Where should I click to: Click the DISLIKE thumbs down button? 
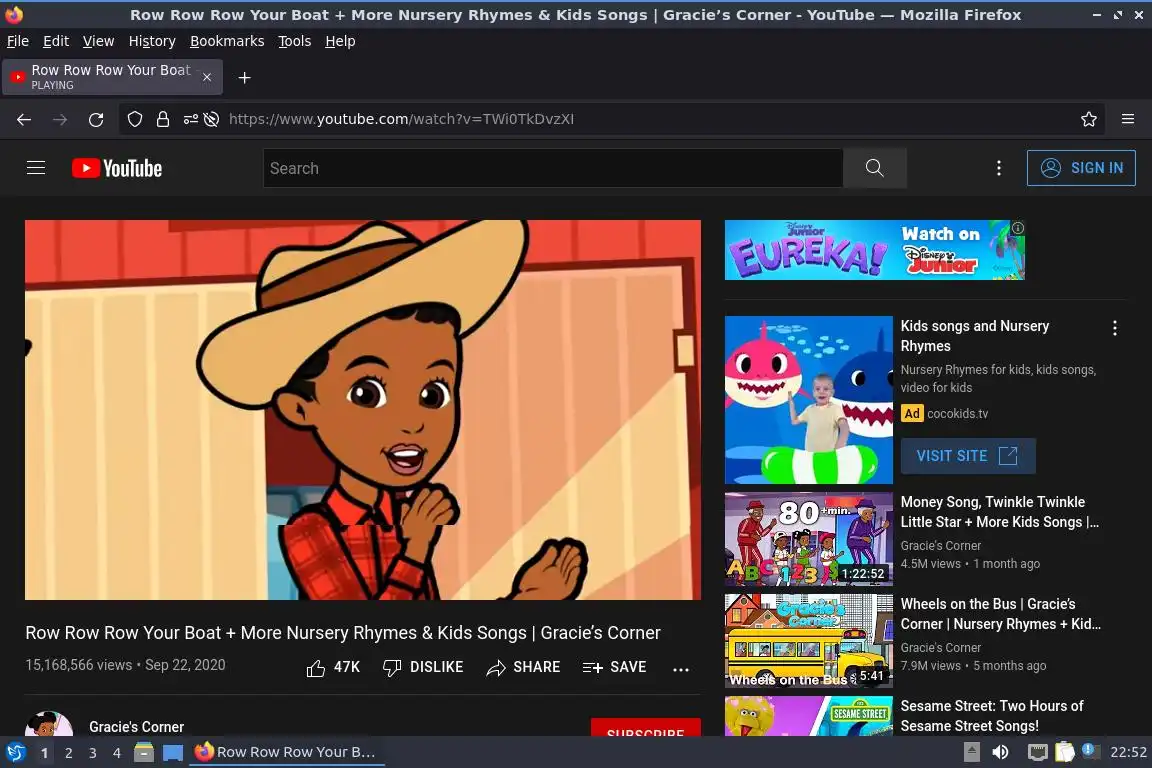click(423, 667)
